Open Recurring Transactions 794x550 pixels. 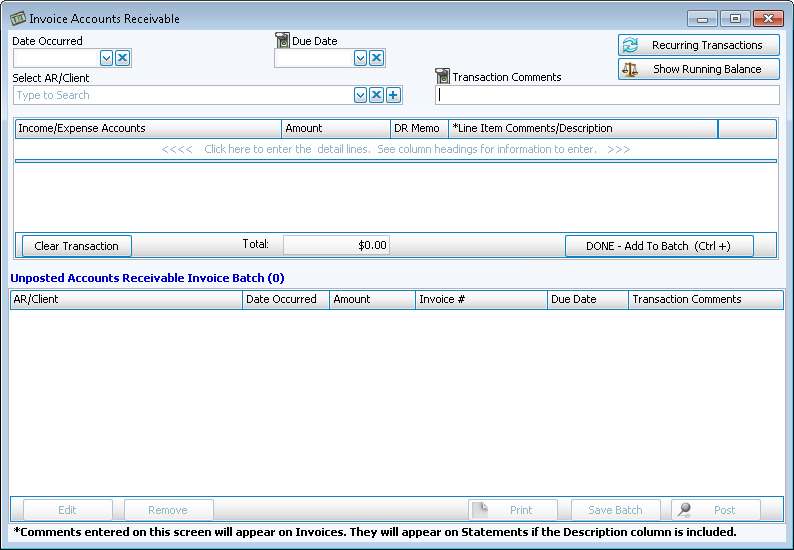pyautogui.click(x=698, y=45)
